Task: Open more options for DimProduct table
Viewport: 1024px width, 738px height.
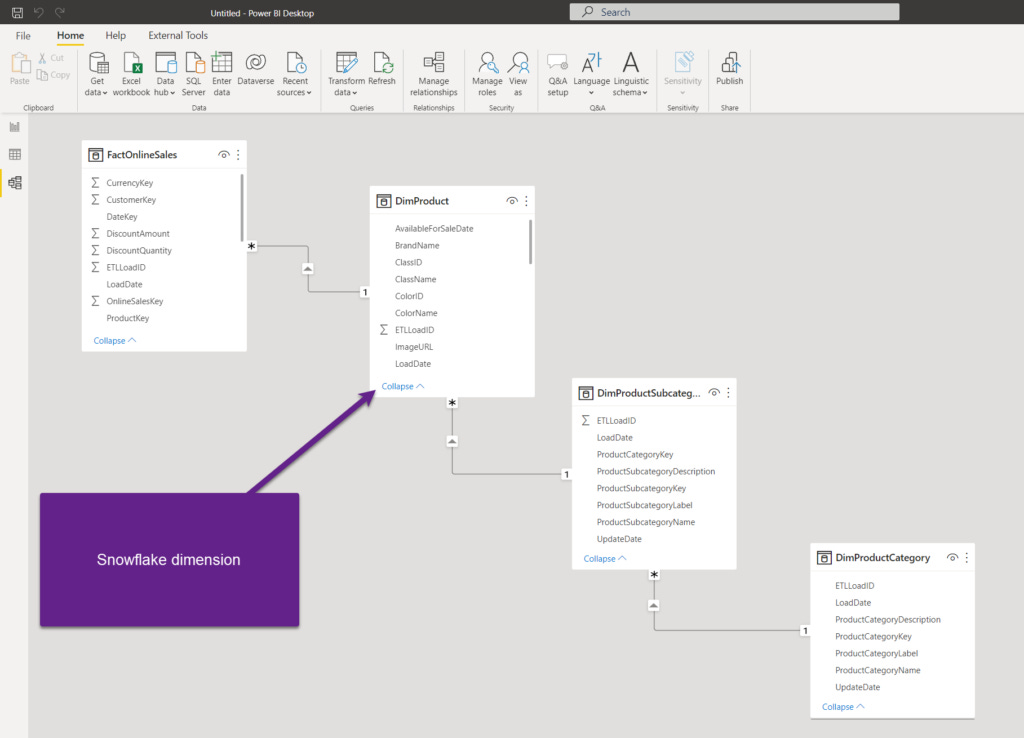Action: [526, 201]
